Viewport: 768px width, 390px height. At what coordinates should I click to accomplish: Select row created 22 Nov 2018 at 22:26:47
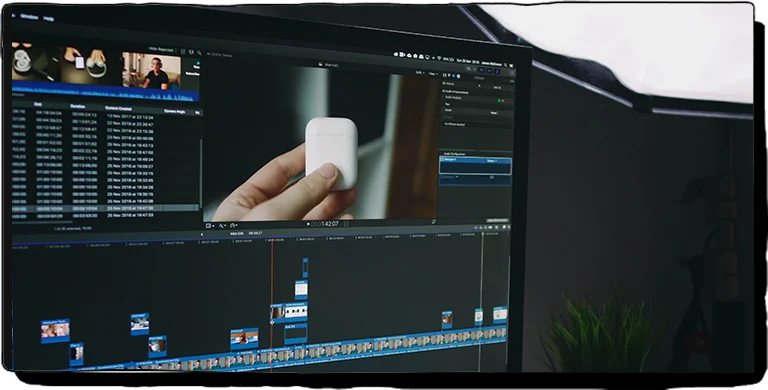(x=106, y=123)
